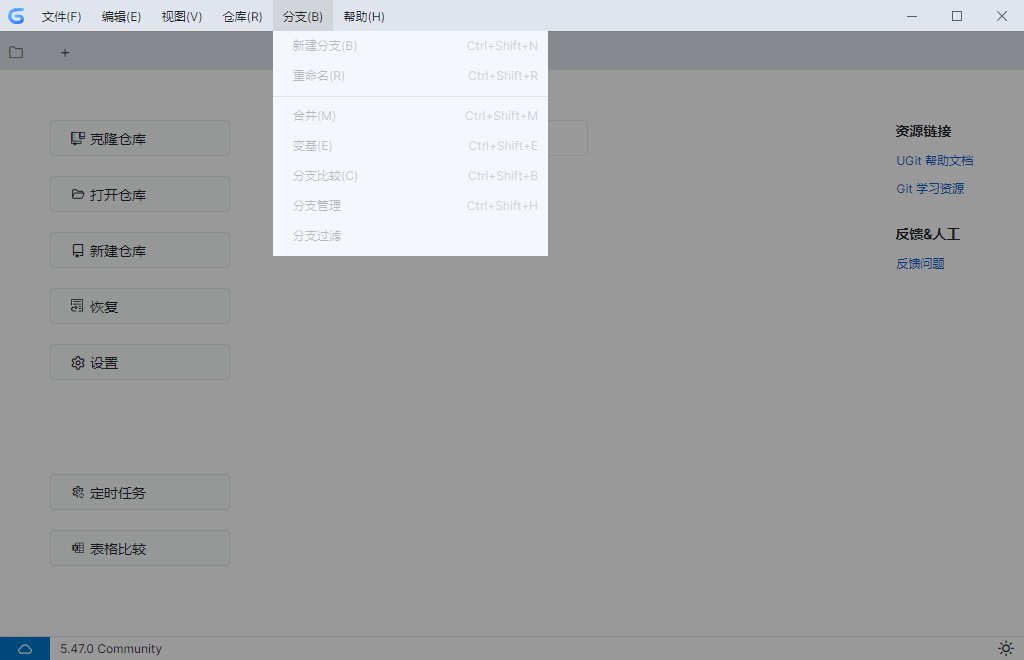Select 合并(M) menu entry
This screenshot has height=660, width=1024.
(x=410, y=116)
